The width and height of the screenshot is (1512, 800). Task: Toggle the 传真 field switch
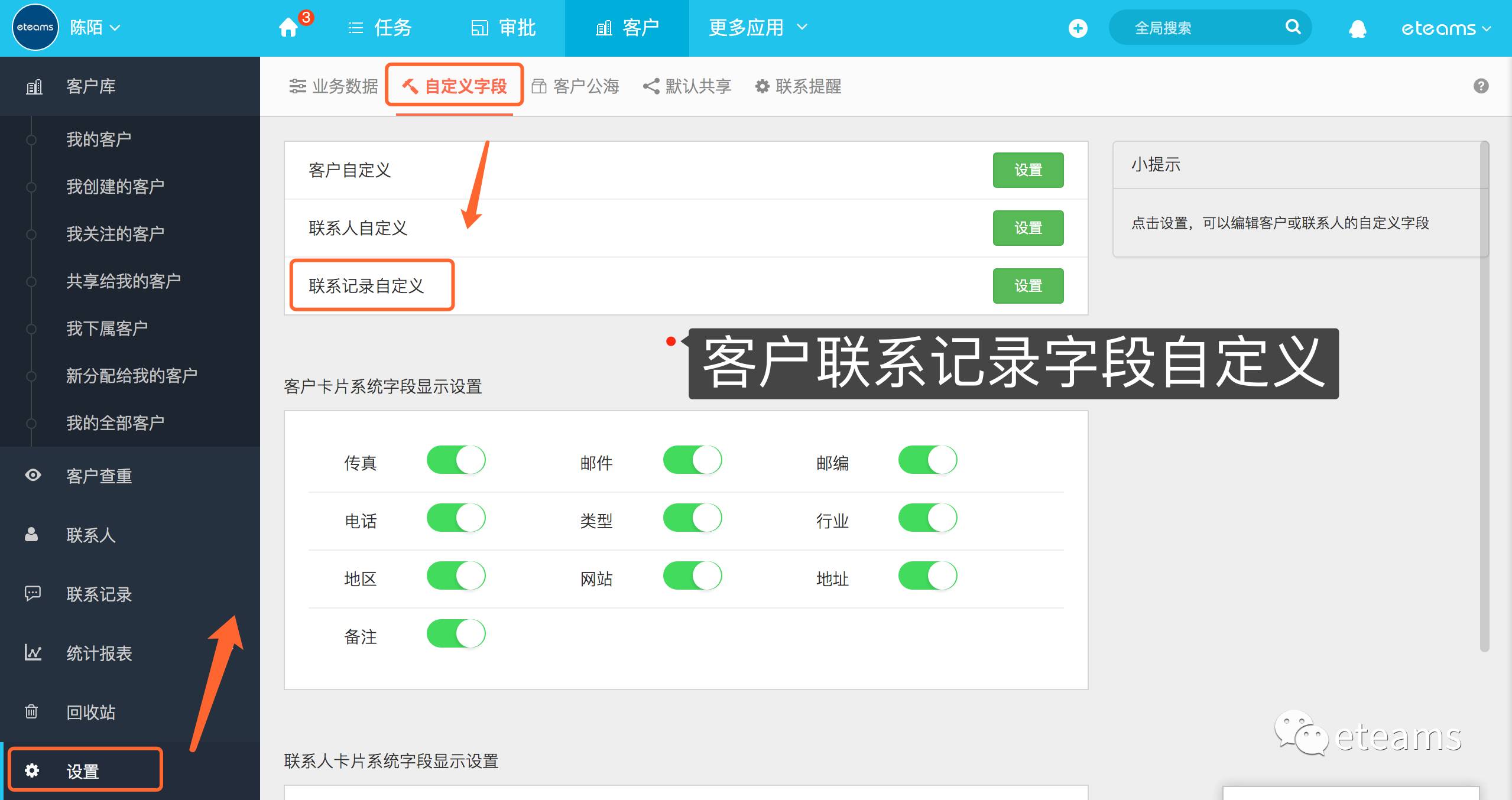pos(456,460)
